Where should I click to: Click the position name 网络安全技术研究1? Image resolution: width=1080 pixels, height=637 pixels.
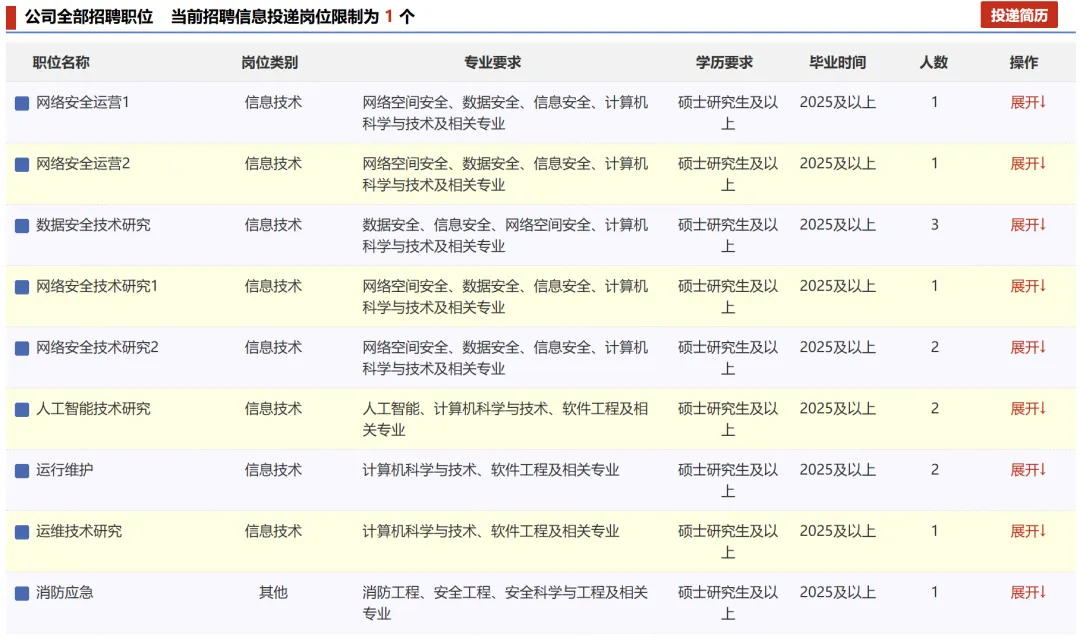(x=97, y=286)
